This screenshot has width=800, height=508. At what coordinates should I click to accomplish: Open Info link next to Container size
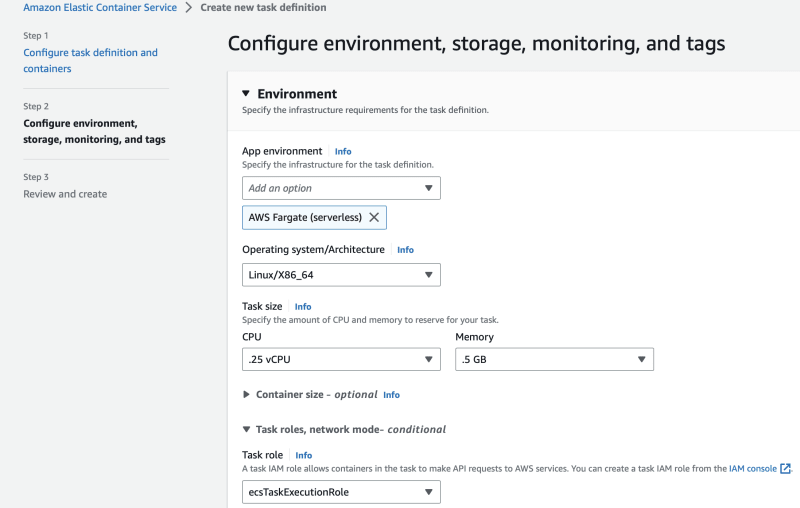pyautogui.click(x=391, y=395)
